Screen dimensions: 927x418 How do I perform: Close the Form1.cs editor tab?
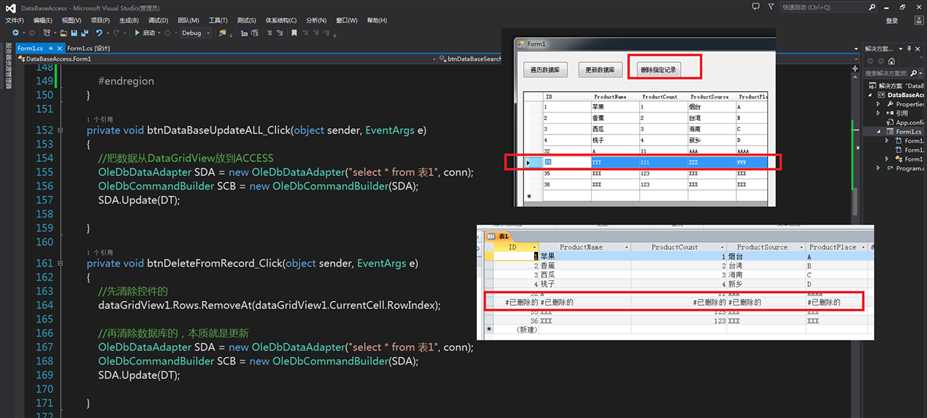60,48
